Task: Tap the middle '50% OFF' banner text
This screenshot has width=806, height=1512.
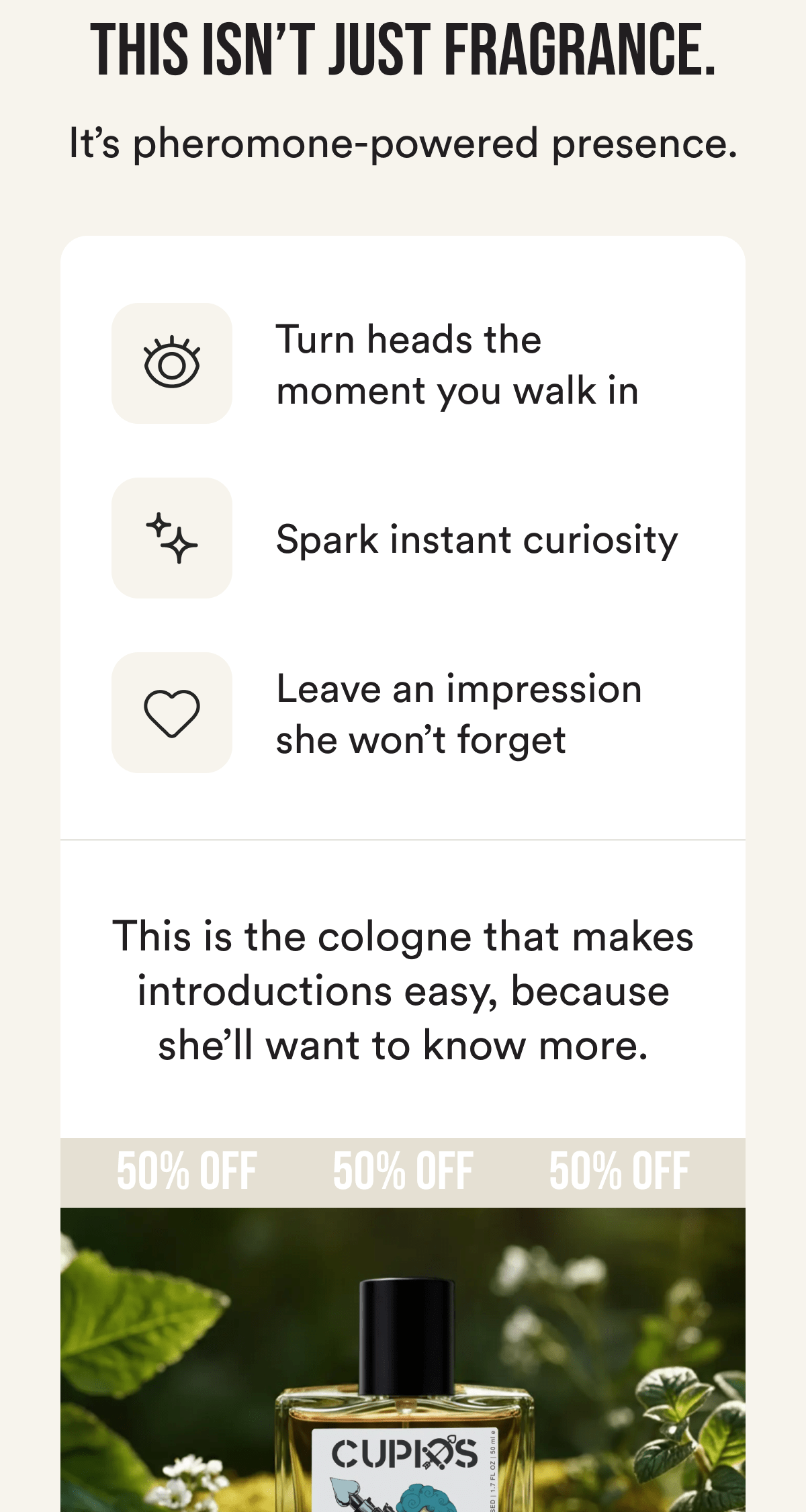Action: [x=403, y=1171]
